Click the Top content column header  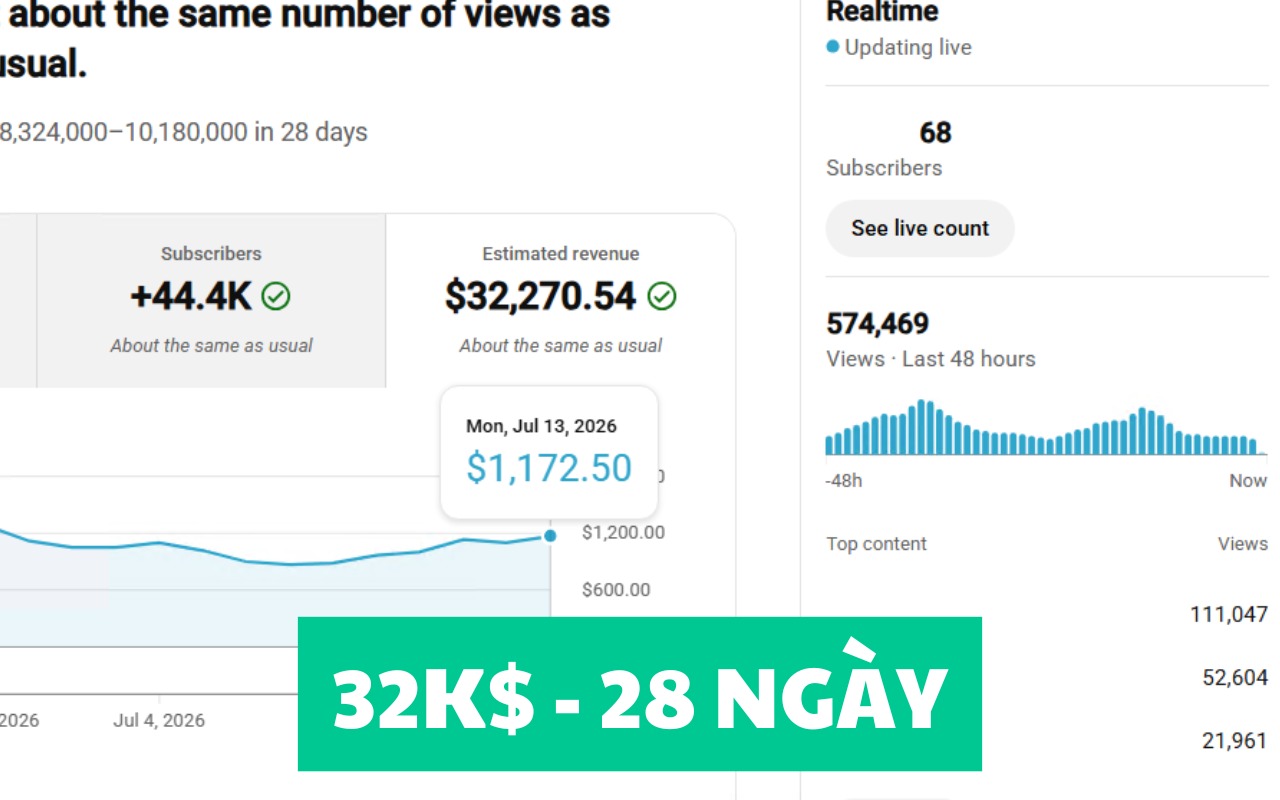[x=876, y=544]
